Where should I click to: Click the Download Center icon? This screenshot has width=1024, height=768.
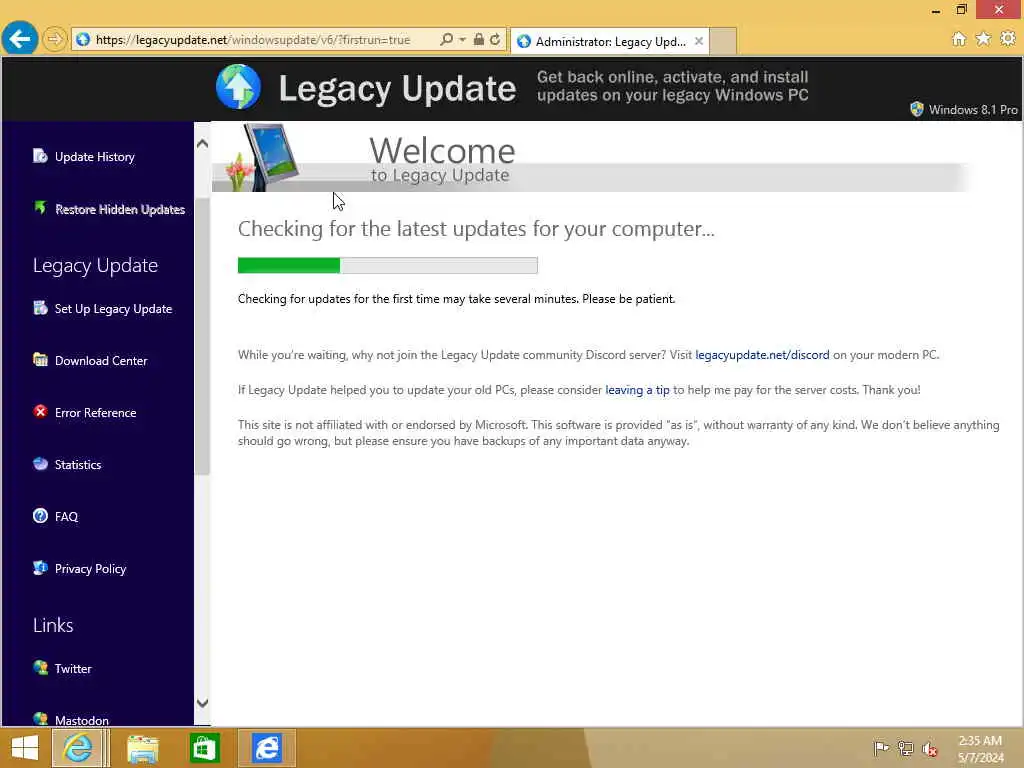[40, 359]
